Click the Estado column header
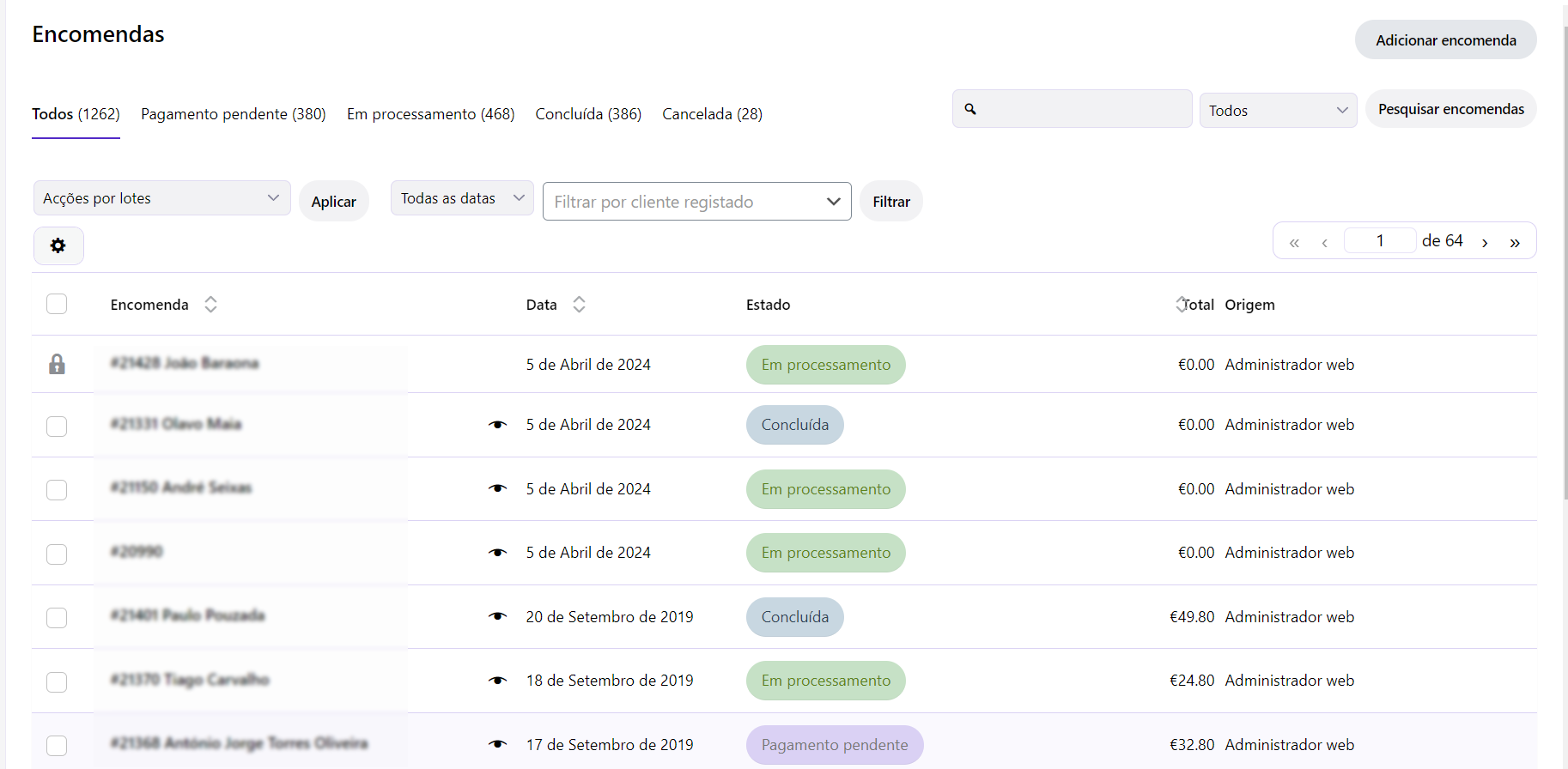 pos(768,305)
